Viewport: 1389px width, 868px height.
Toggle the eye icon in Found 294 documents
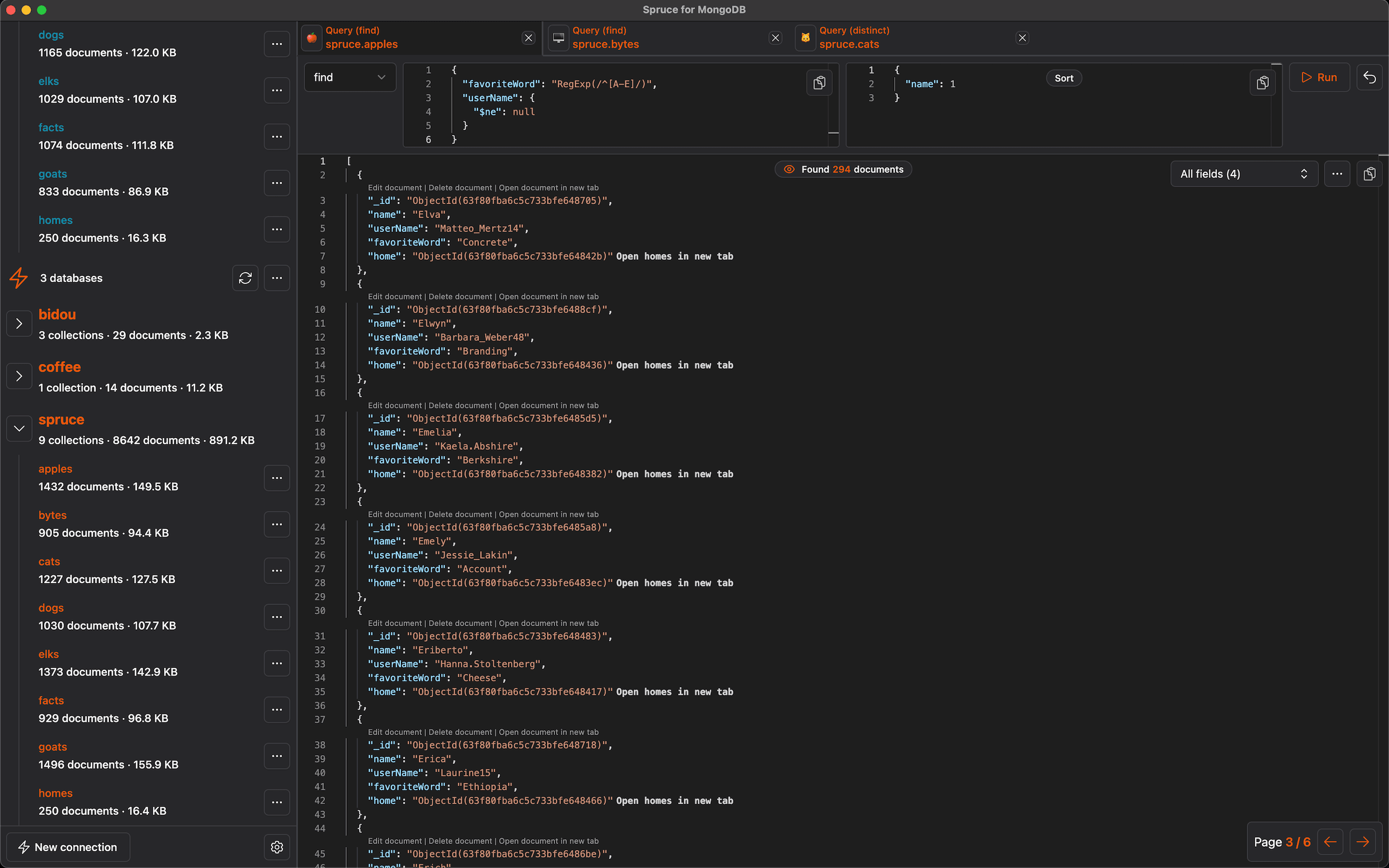coord(789,169)
